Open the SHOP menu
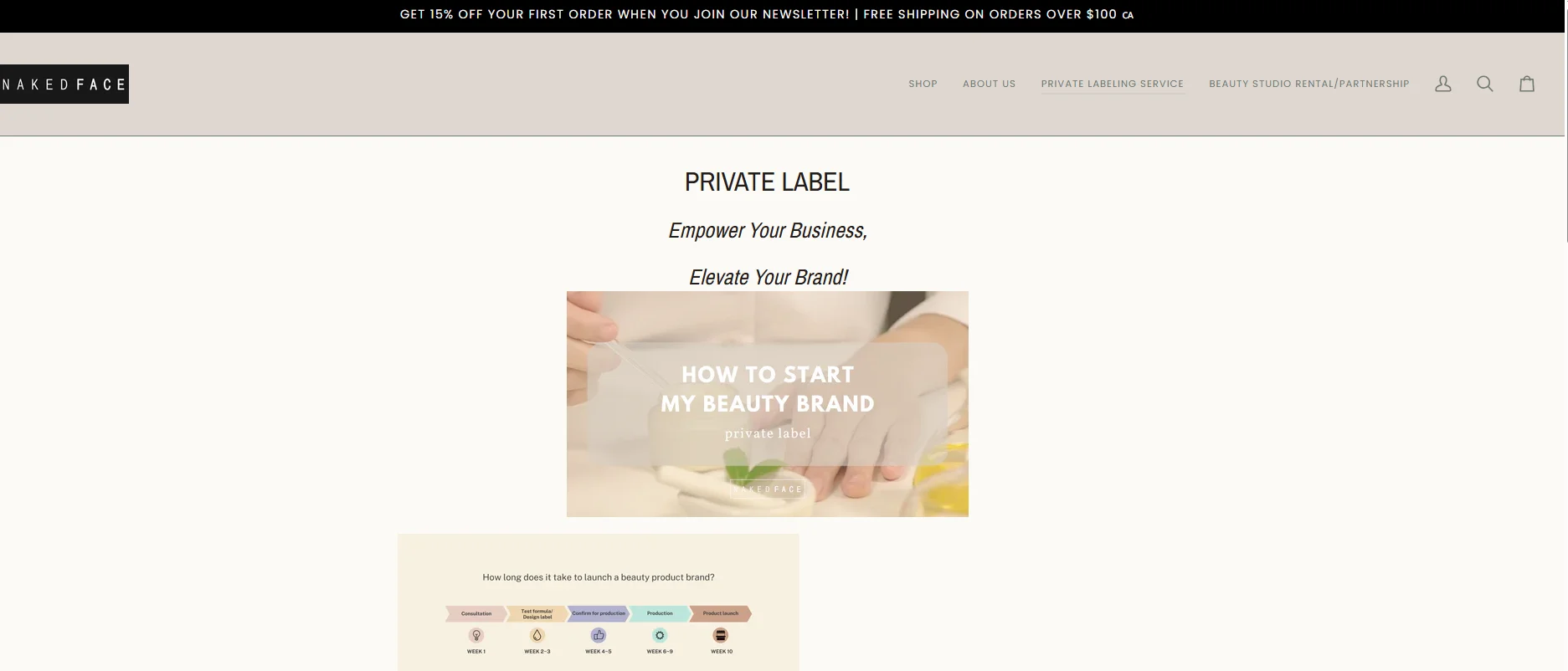 point(923,84)
